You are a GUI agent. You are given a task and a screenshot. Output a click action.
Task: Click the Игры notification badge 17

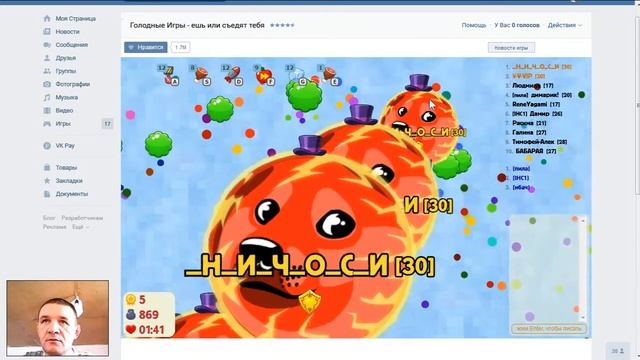click(107, 123)
